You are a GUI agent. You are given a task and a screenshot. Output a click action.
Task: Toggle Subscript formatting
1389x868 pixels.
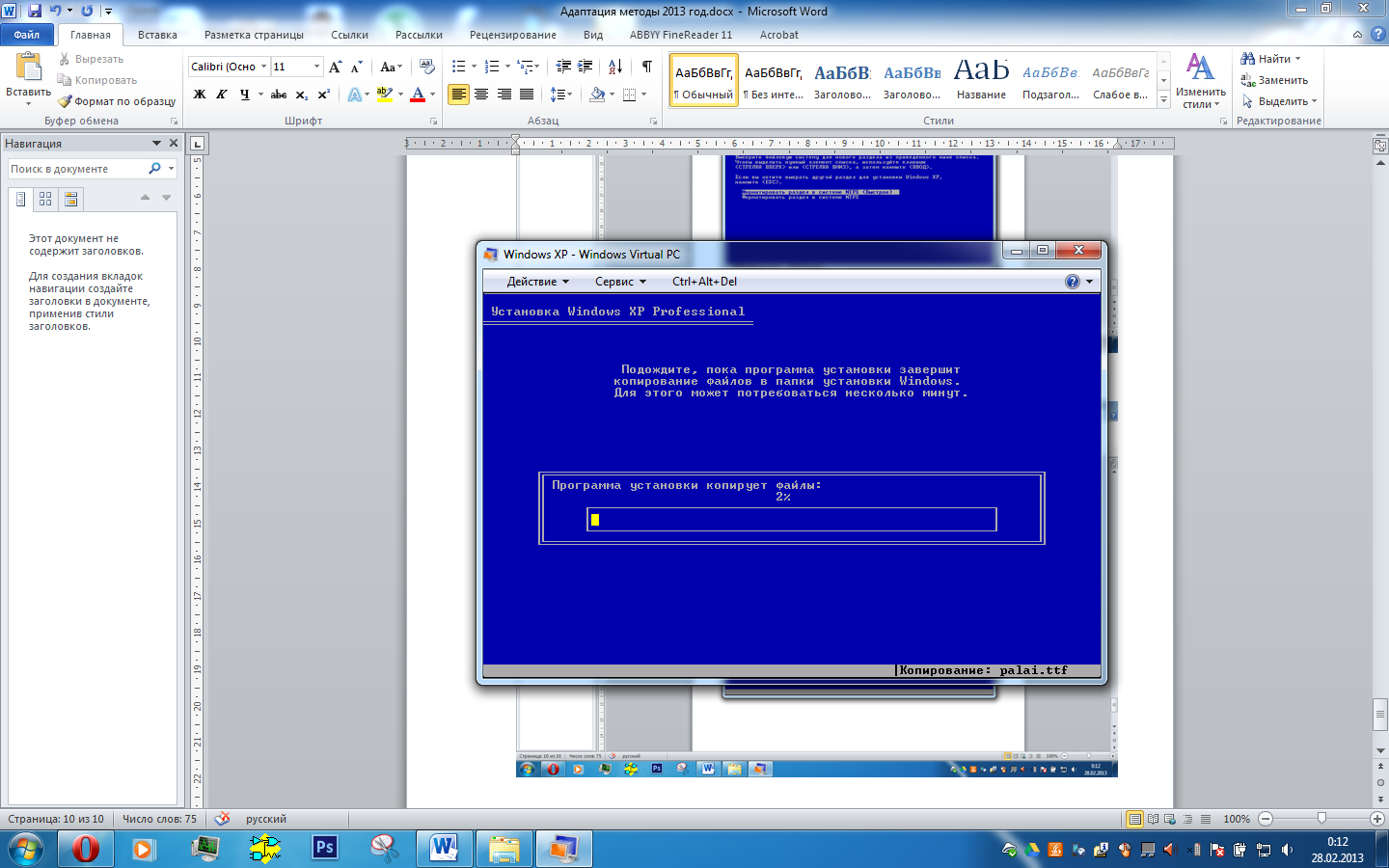[x=302, y=95]
